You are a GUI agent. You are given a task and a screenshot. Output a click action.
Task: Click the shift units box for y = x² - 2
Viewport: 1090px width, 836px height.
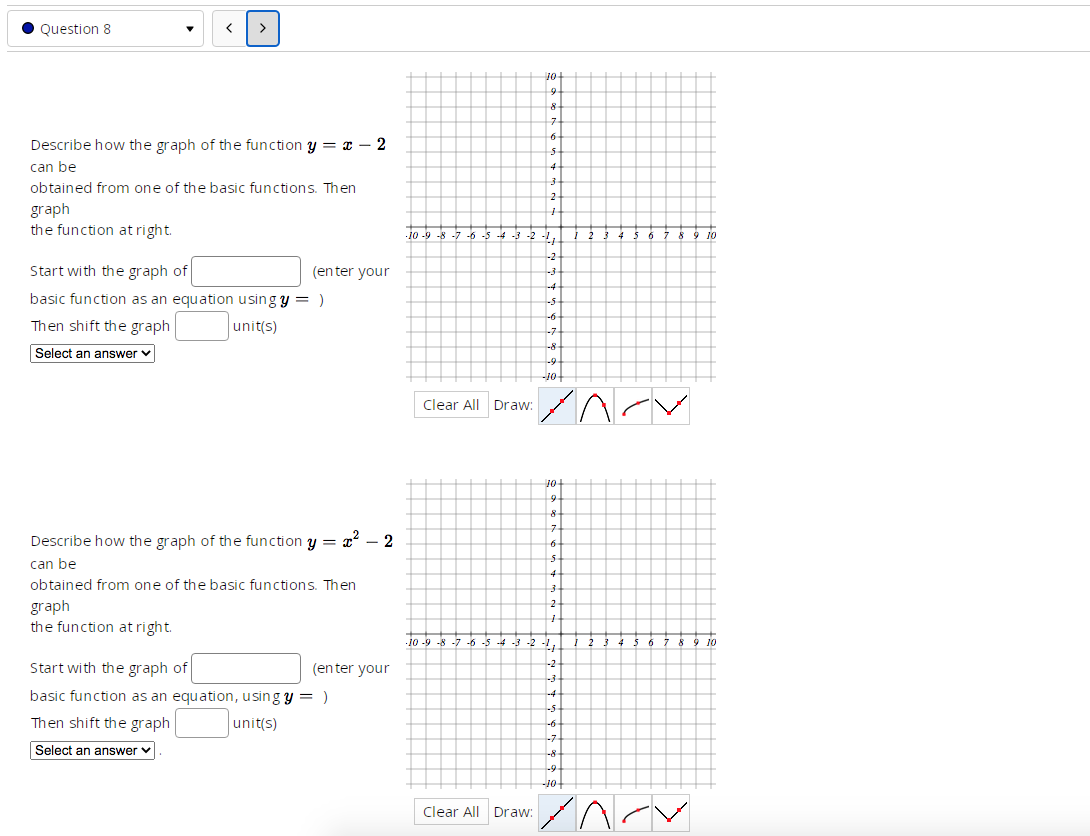(x=202, y=722)
